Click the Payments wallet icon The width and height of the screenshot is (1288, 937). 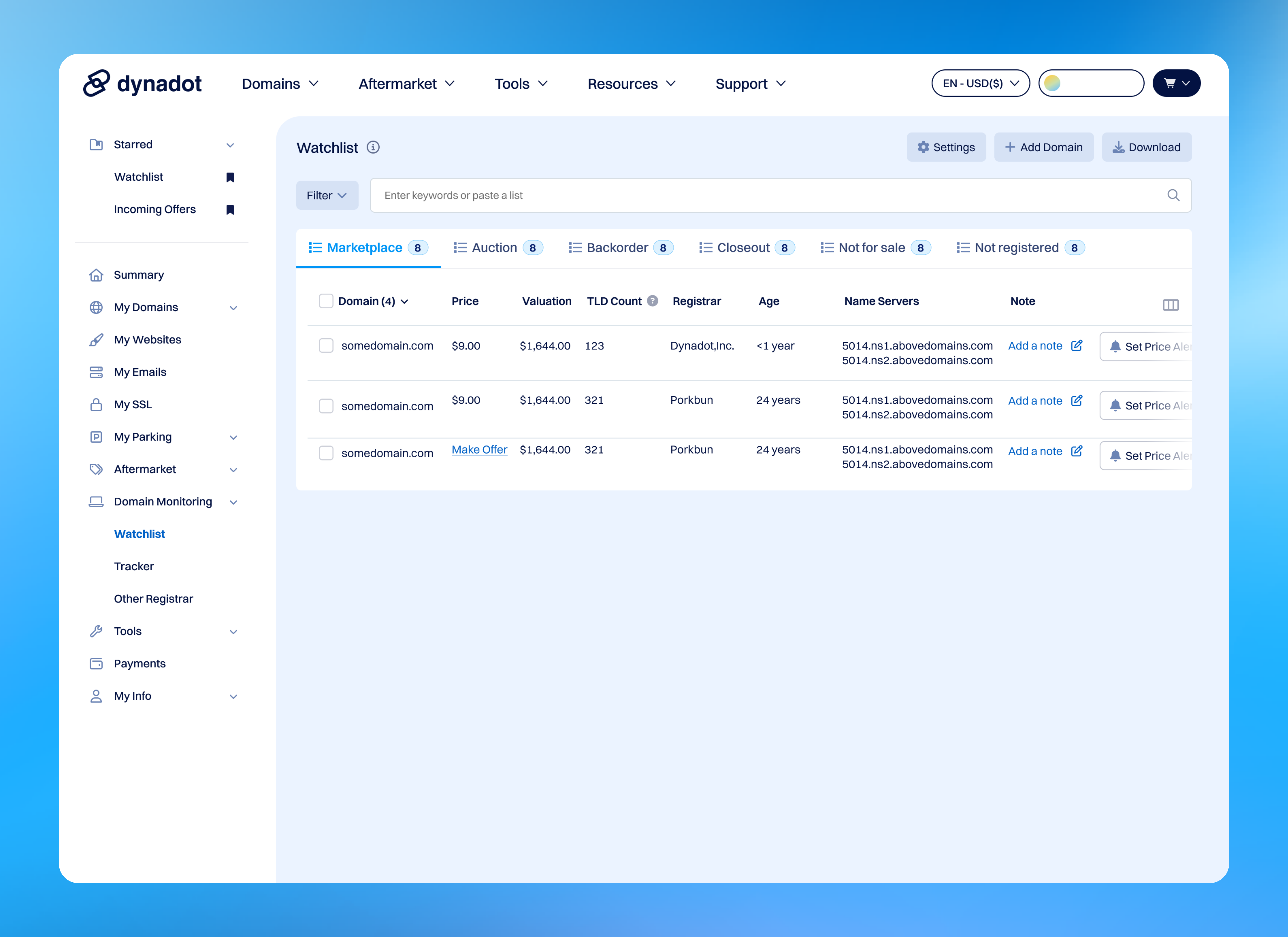point(96,664)
